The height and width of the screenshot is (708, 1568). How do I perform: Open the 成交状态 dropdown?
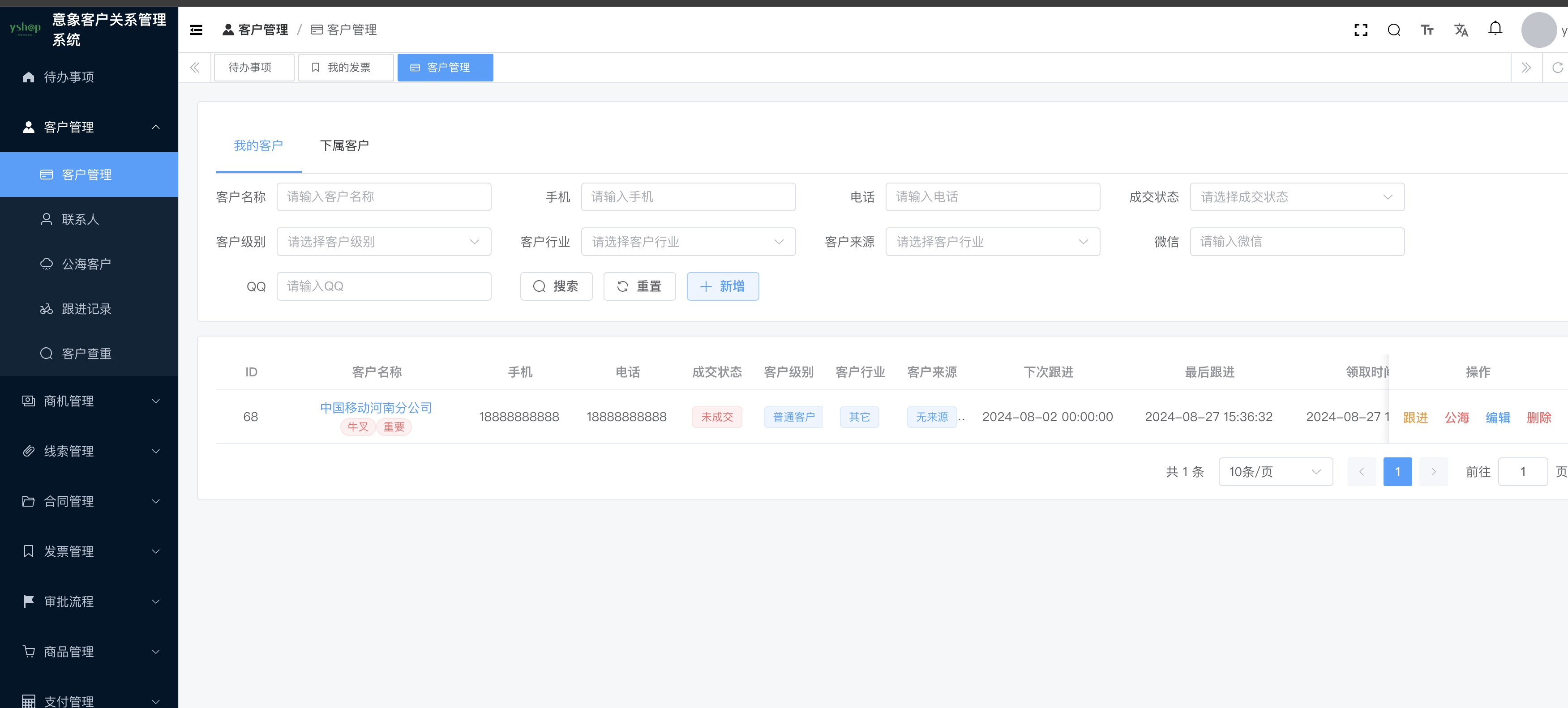coord(1297,197)
